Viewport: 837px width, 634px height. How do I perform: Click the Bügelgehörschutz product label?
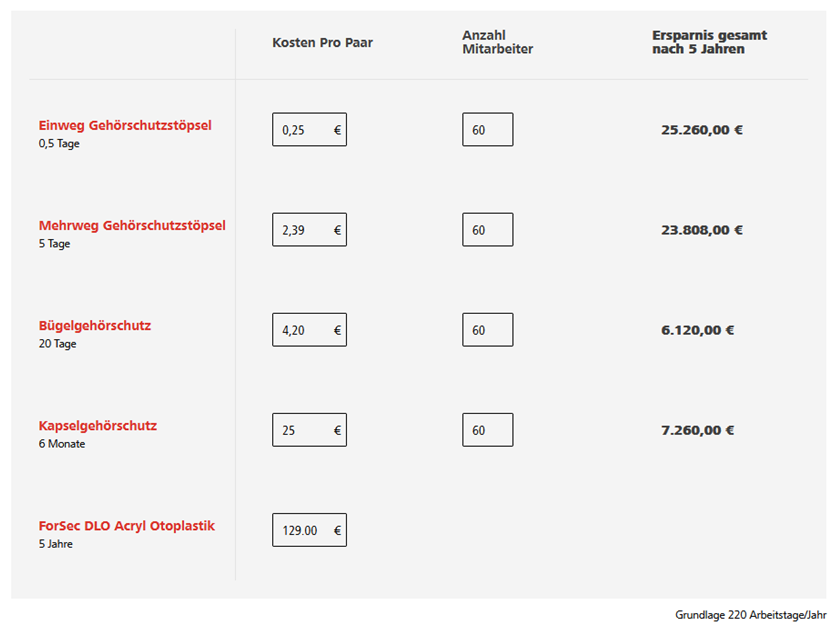tap(95, 325)
